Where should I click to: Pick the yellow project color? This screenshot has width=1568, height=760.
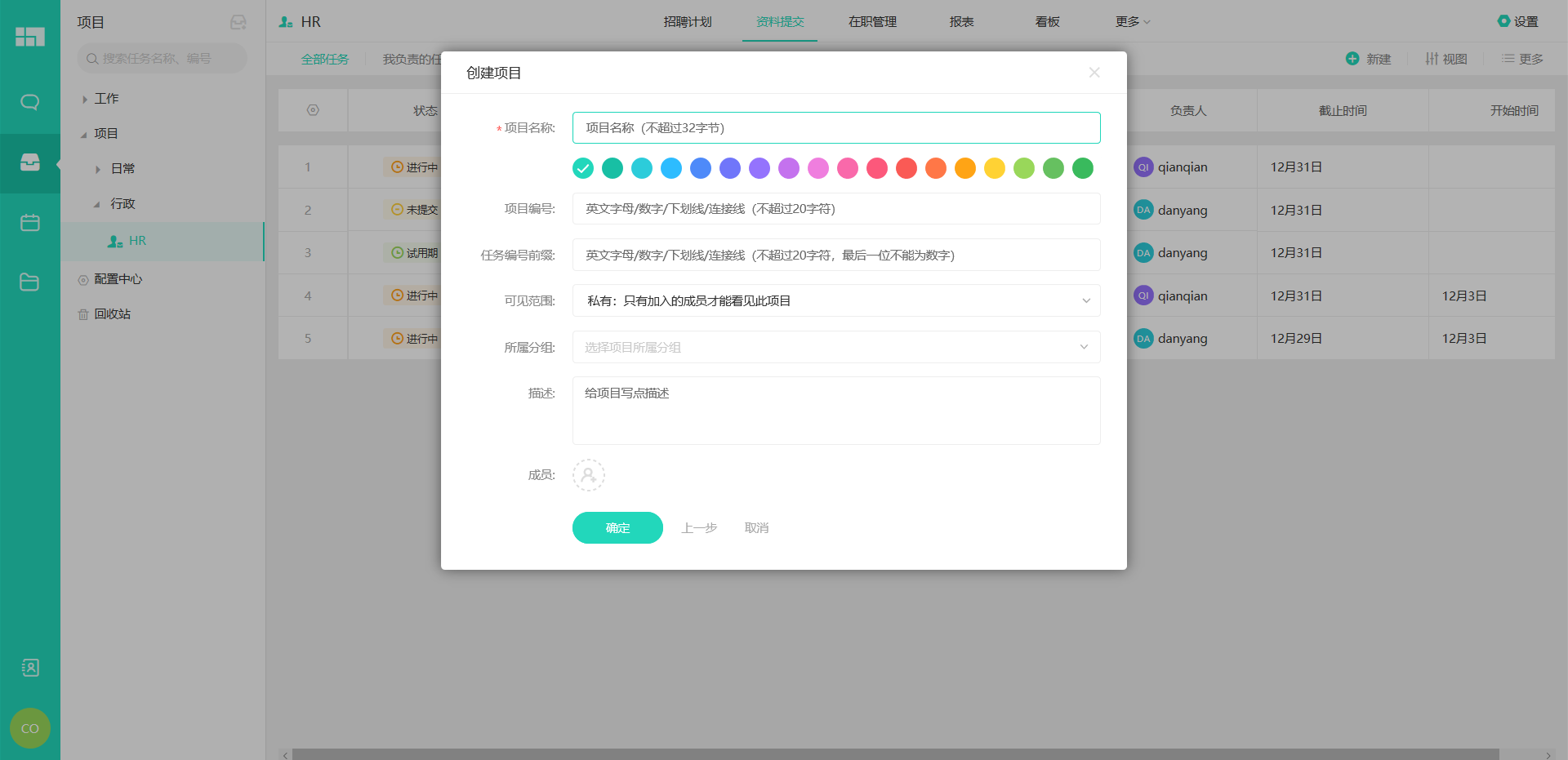(995, 168)
